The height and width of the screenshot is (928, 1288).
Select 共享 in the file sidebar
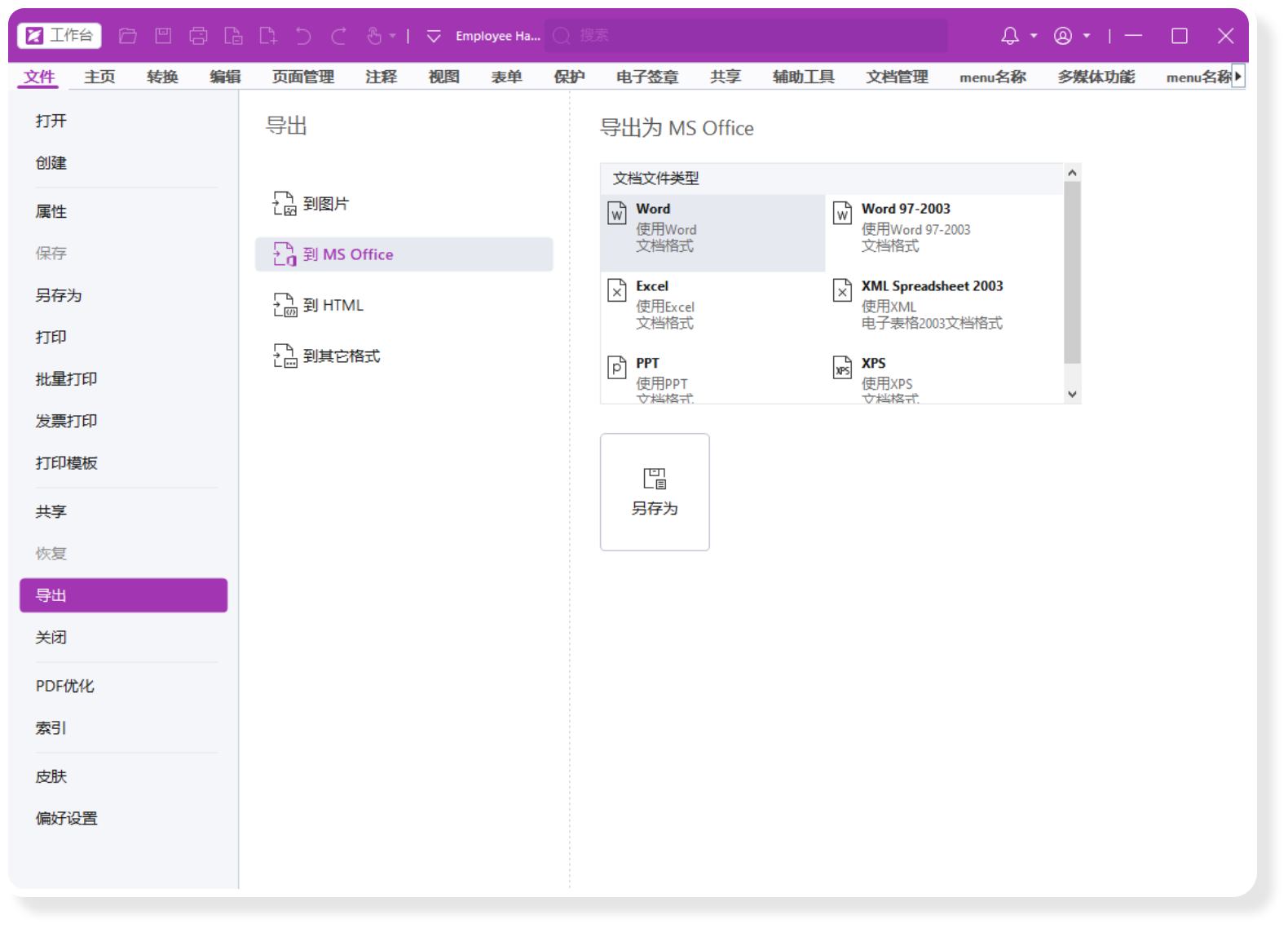(124, 511)
